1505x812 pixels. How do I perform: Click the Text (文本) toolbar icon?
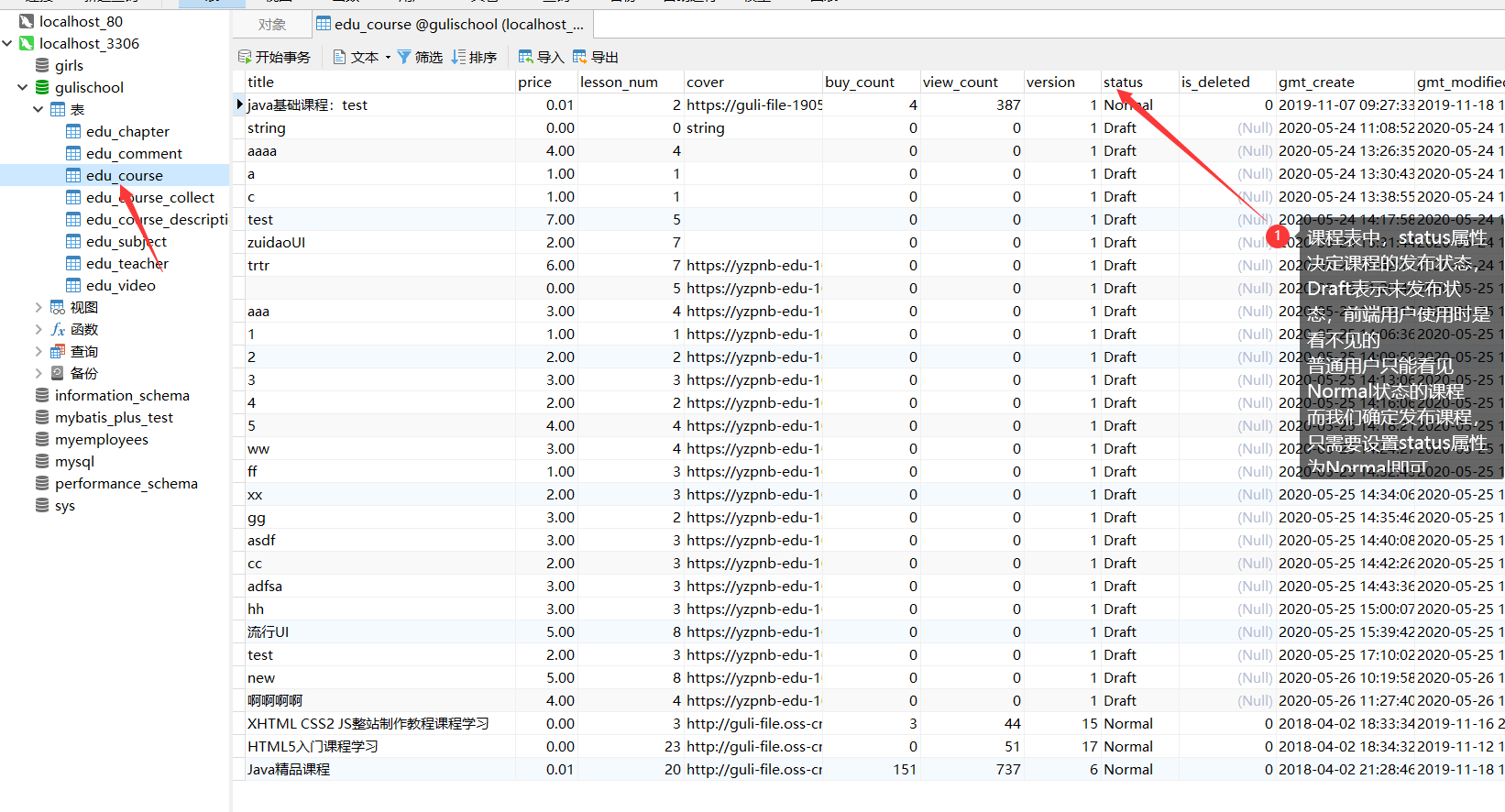tap(339, 57)
